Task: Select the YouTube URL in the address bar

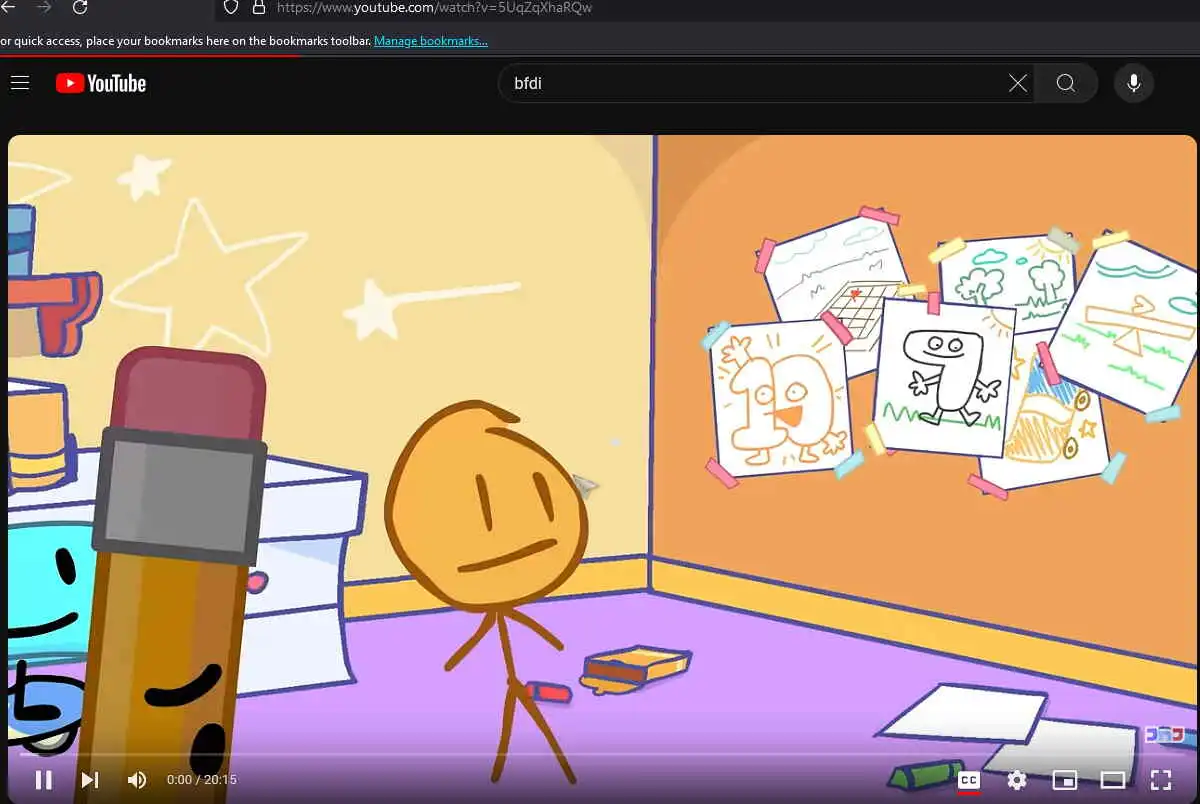Action: tap(434, 7)
